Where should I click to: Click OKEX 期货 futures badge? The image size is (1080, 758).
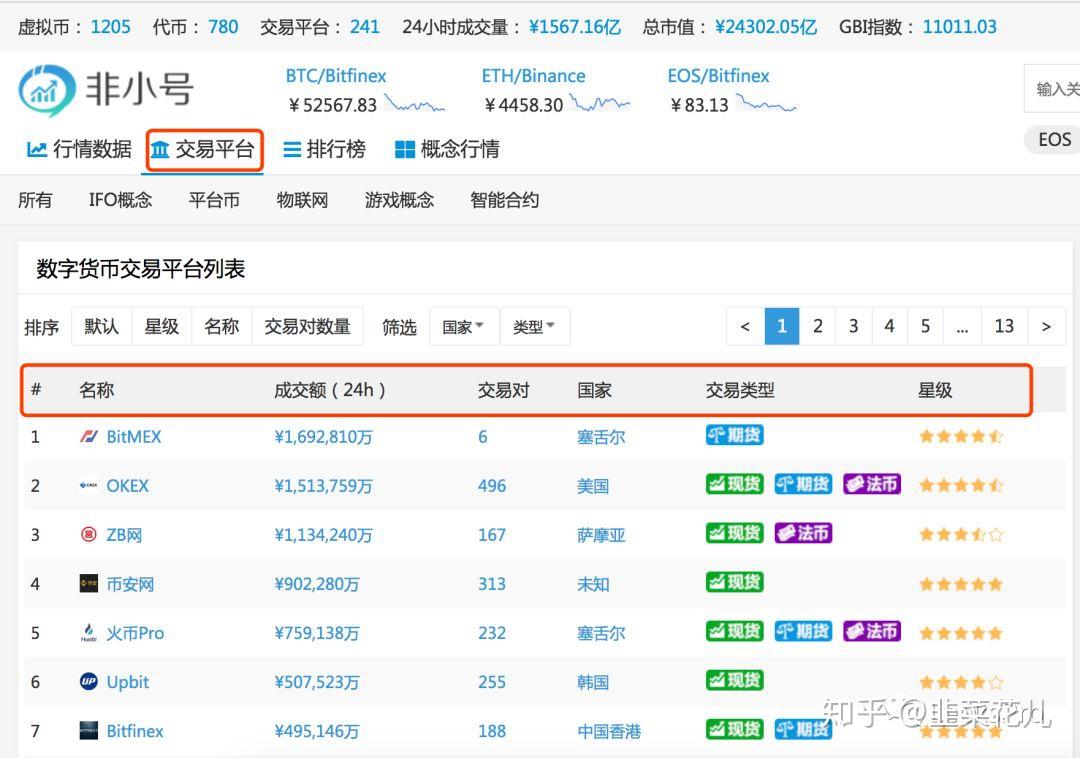pos(803,484)
